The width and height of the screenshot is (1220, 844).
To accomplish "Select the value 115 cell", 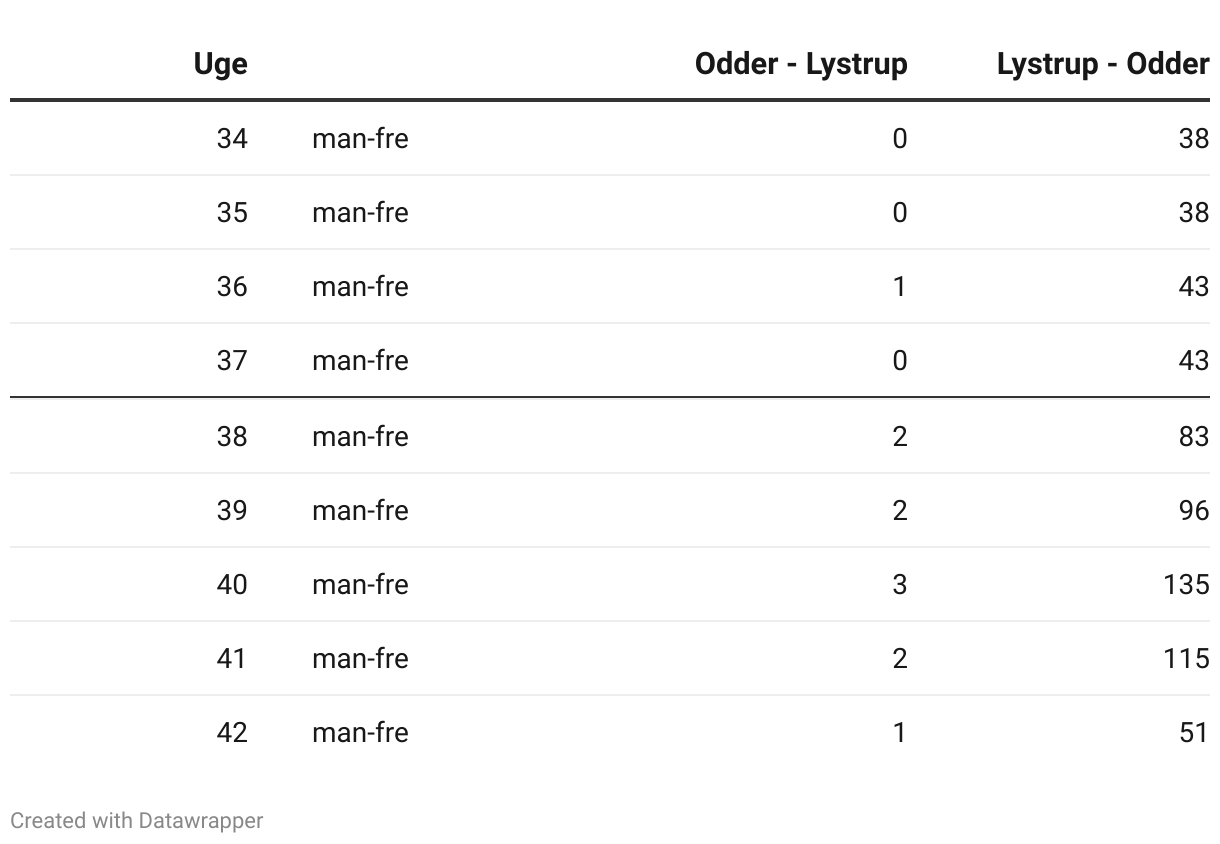I will tap(1186, 658).
